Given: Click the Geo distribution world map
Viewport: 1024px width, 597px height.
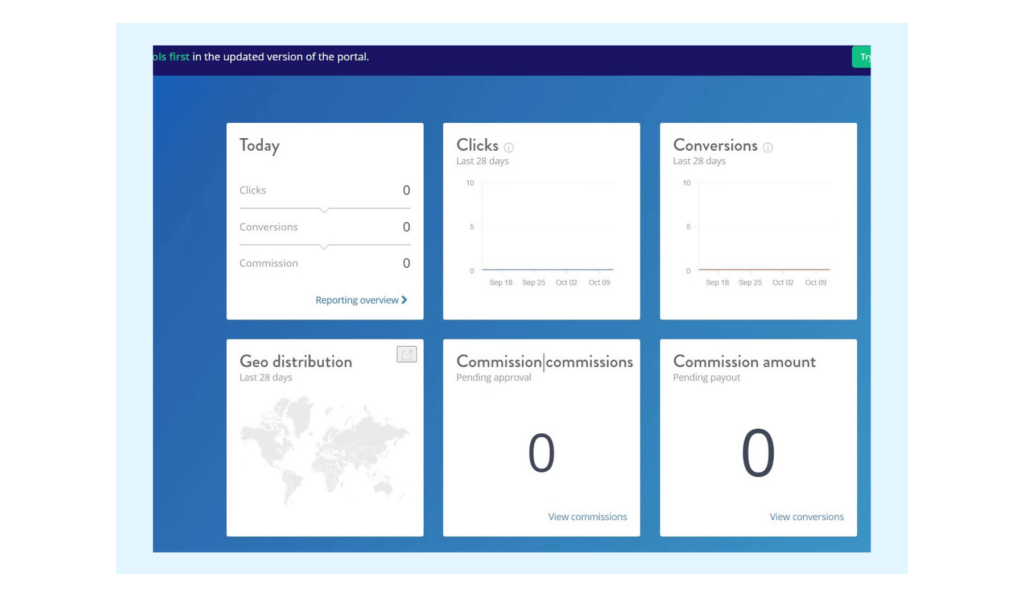Looking at the screenshot, I should [325, 451].
